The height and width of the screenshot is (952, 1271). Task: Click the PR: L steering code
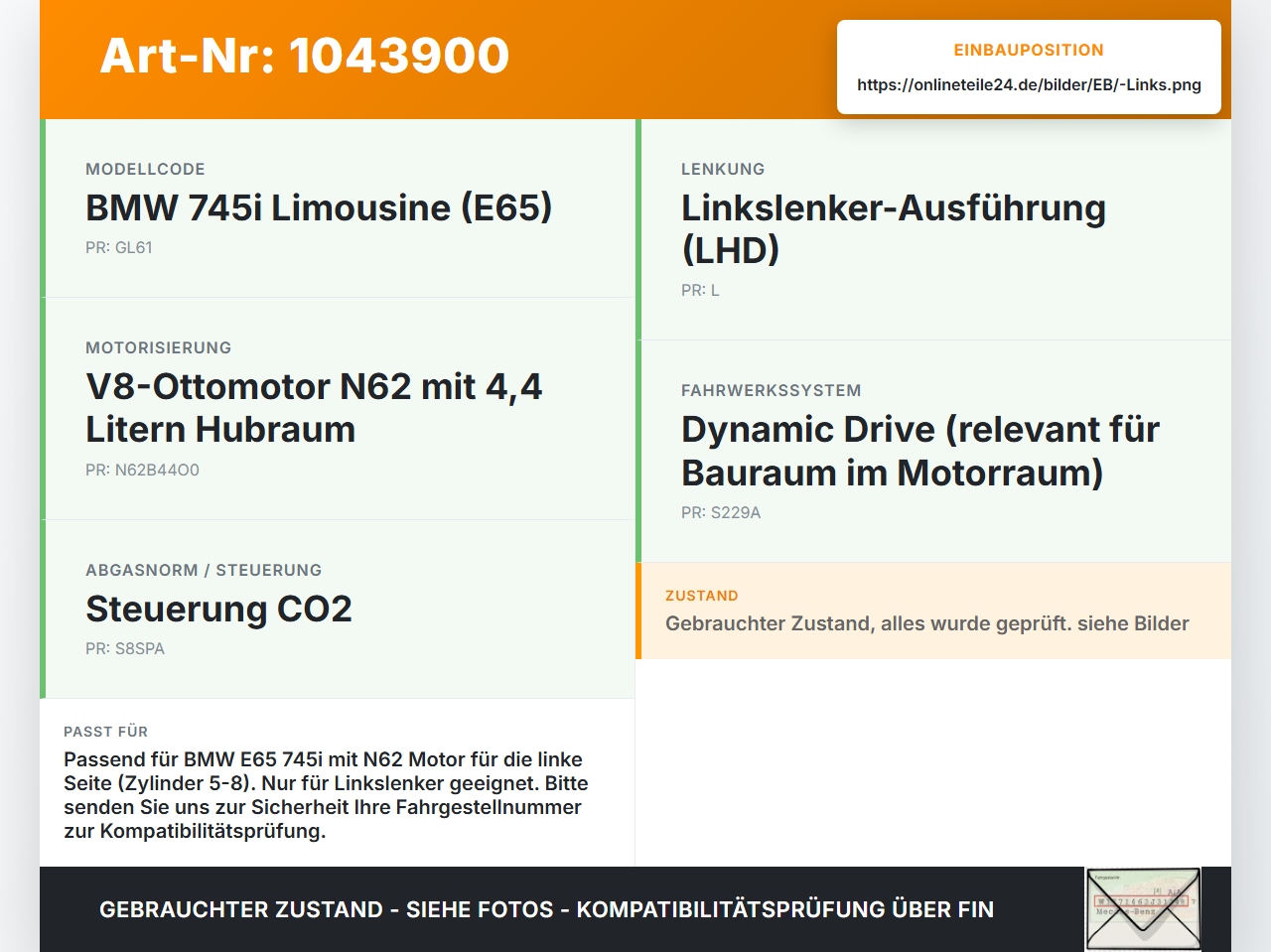(700, 291)
